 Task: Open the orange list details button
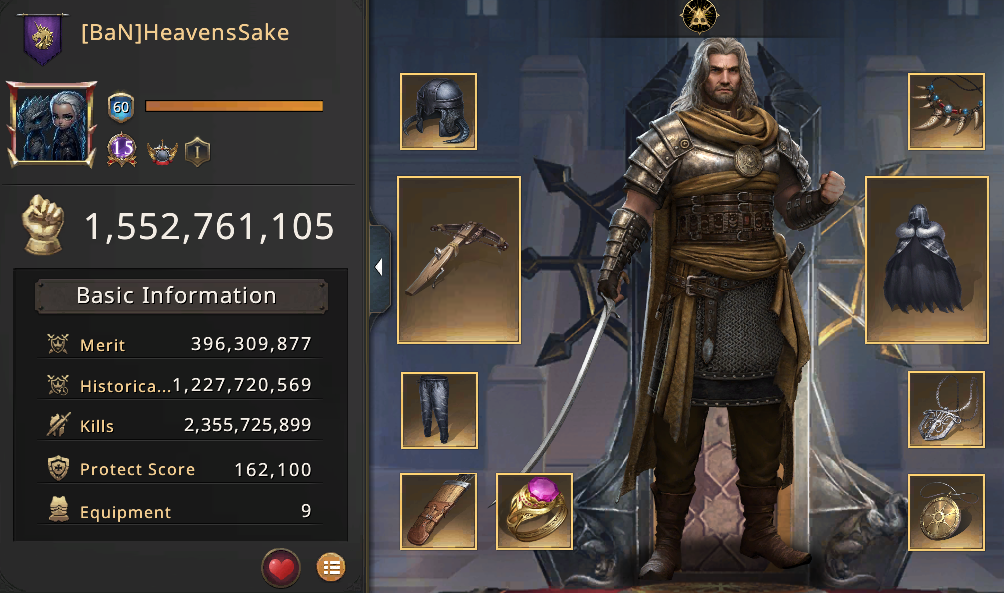(x=331, y=567)
